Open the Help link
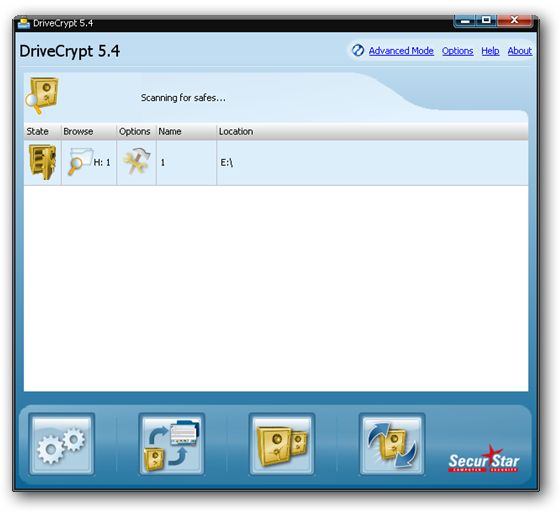 click(490, 51)
